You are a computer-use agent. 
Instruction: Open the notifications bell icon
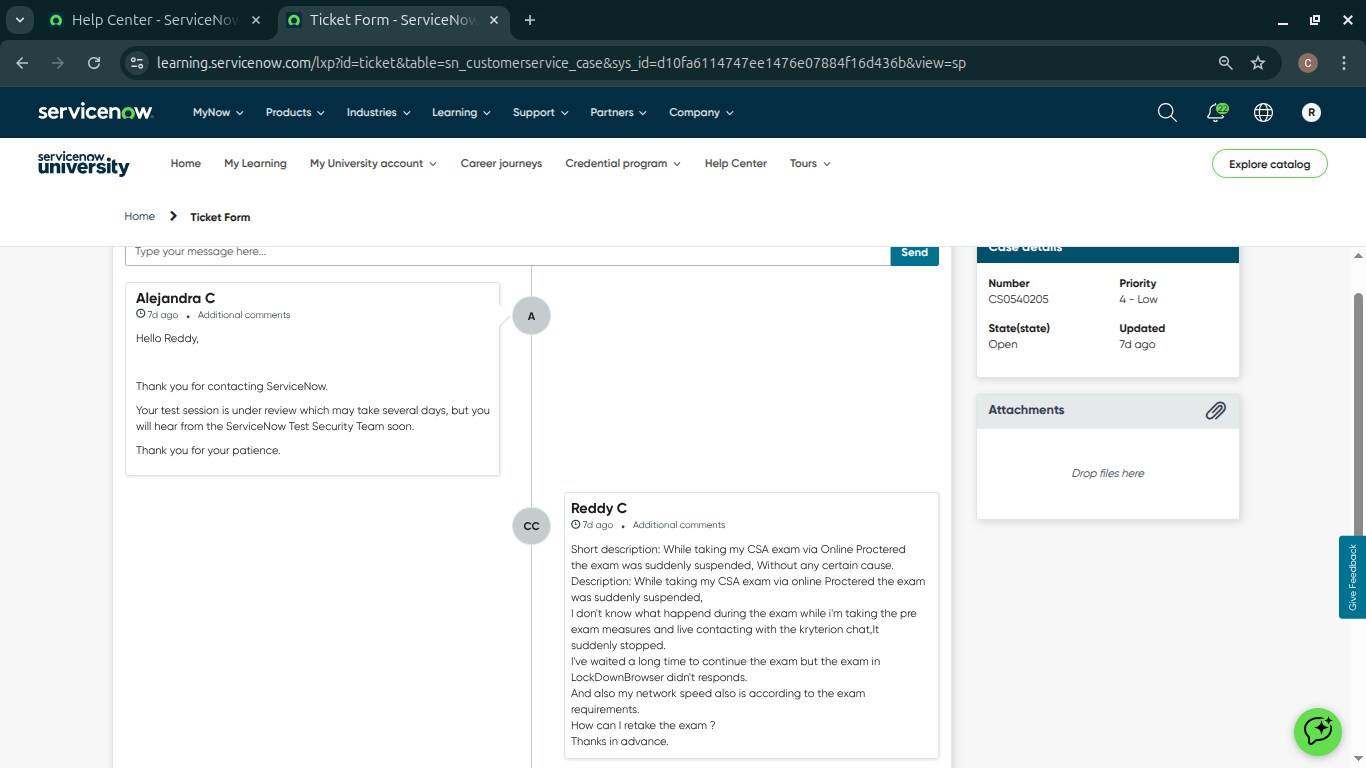(1216, 113)
